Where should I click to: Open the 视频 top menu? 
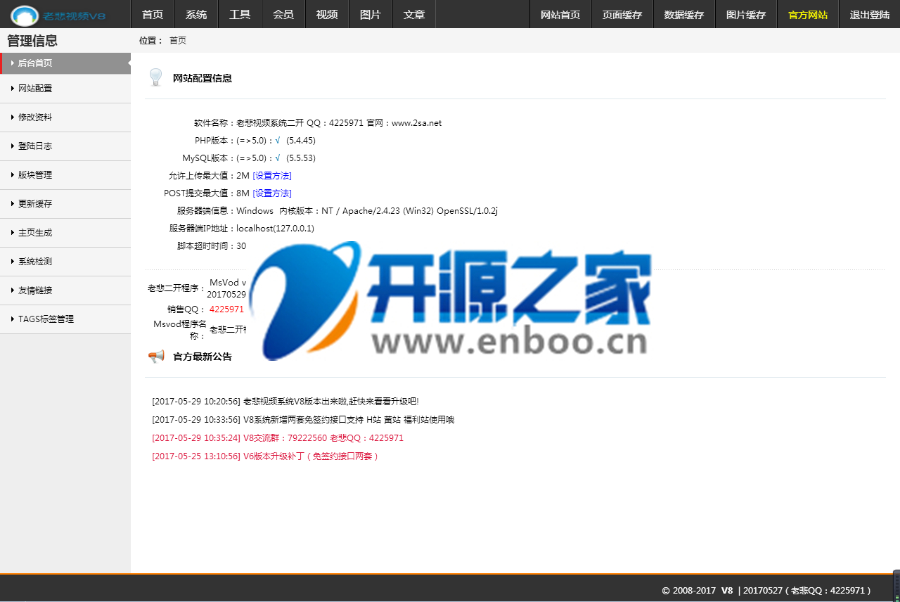[327, 14]
